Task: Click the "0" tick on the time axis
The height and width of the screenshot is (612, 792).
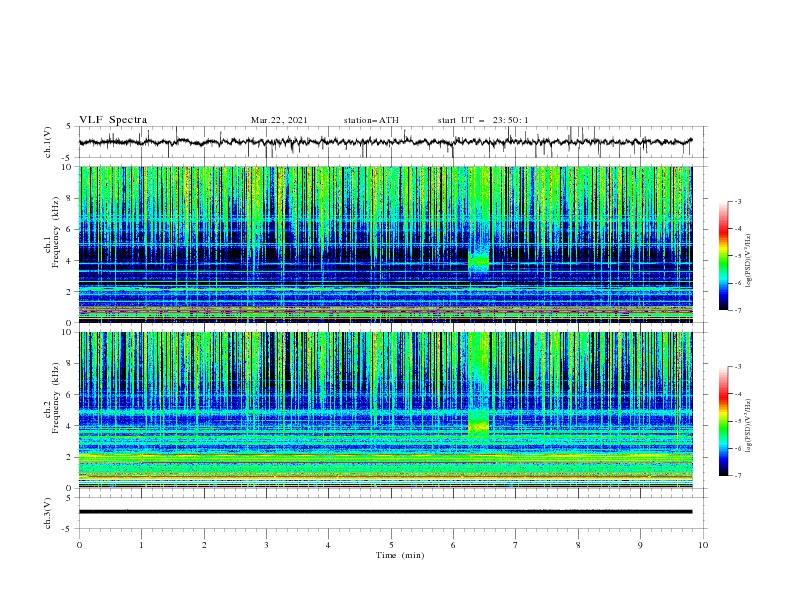Action: click(79, 545)
